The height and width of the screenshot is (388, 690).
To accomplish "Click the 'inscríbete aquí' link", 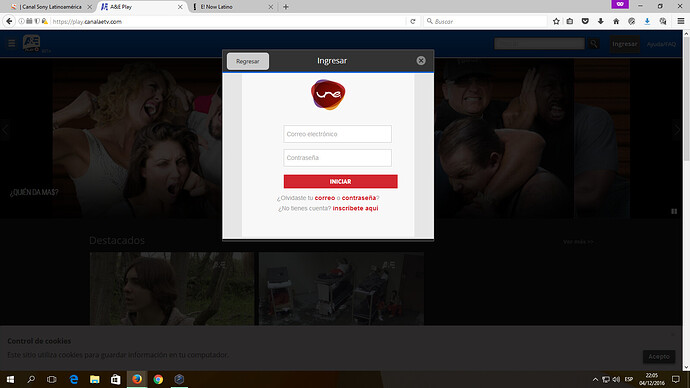I will coord(355,208).
